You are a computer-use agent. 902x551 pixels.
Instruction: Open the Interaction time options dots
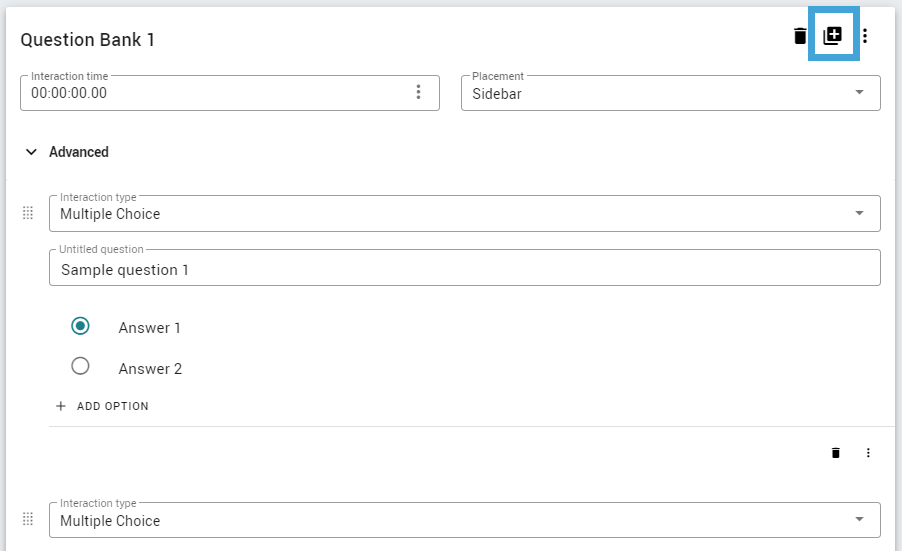pos(418,92)
